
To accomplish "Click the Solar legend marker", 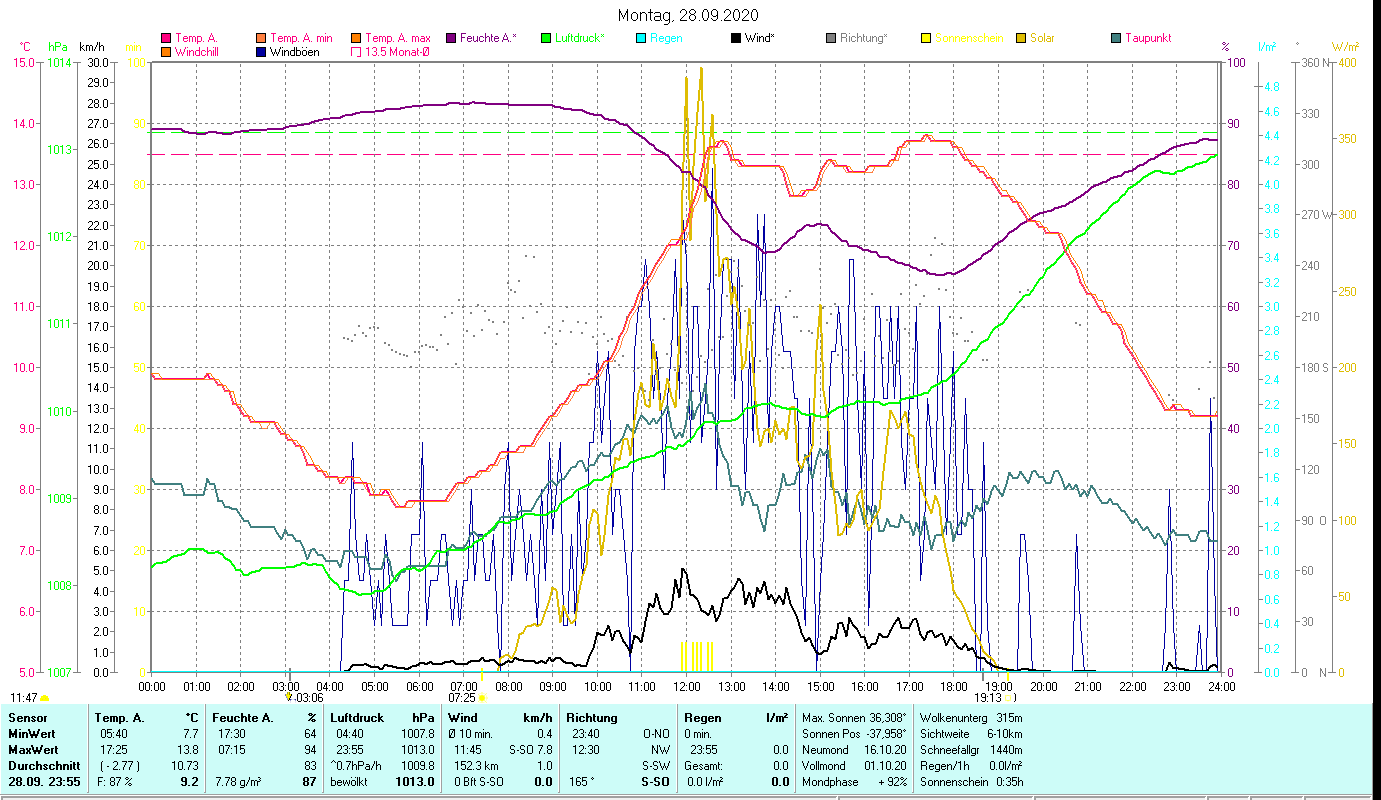I will point(1021,38).
